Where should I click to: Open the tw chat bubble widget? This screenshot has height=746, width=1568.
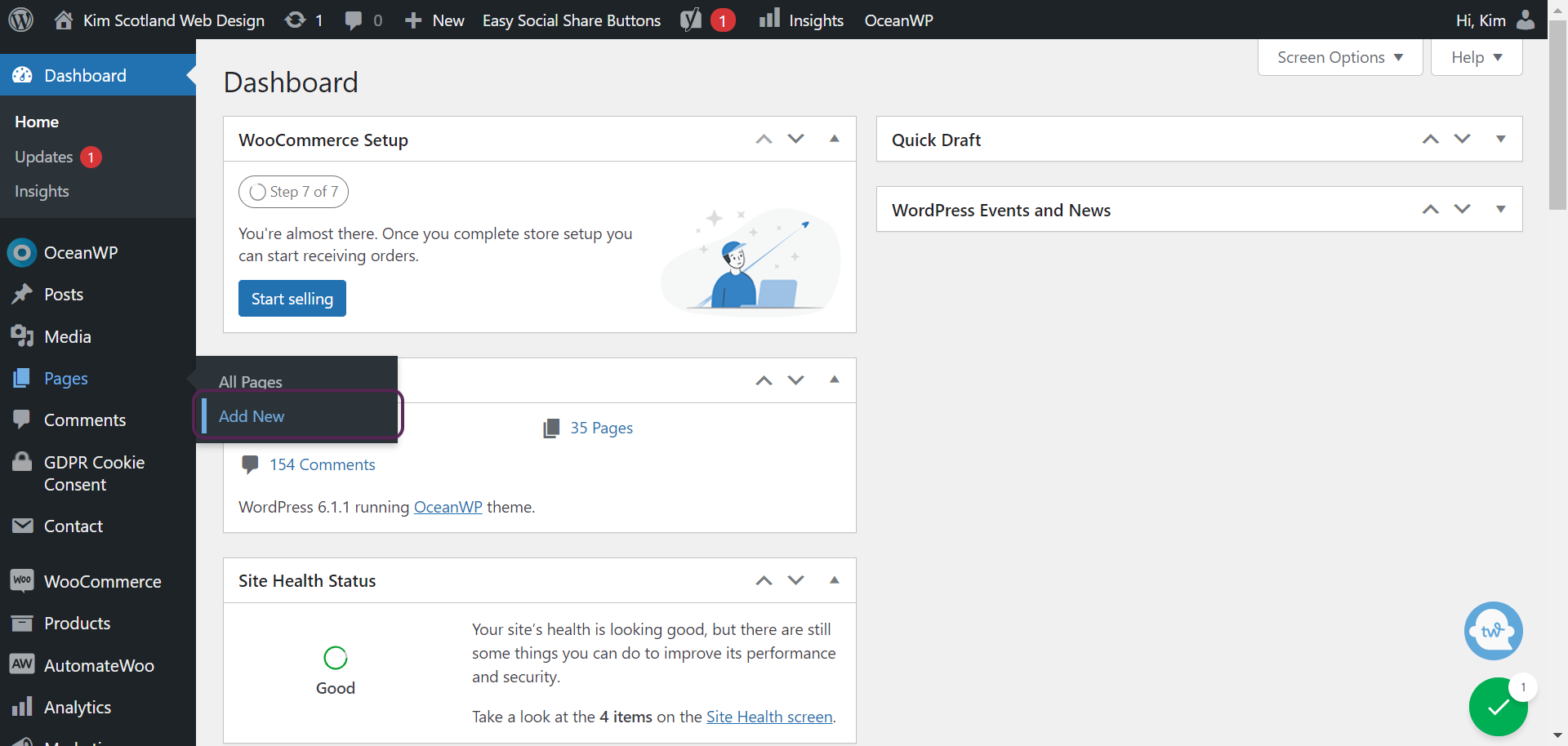click(1494, 631)
